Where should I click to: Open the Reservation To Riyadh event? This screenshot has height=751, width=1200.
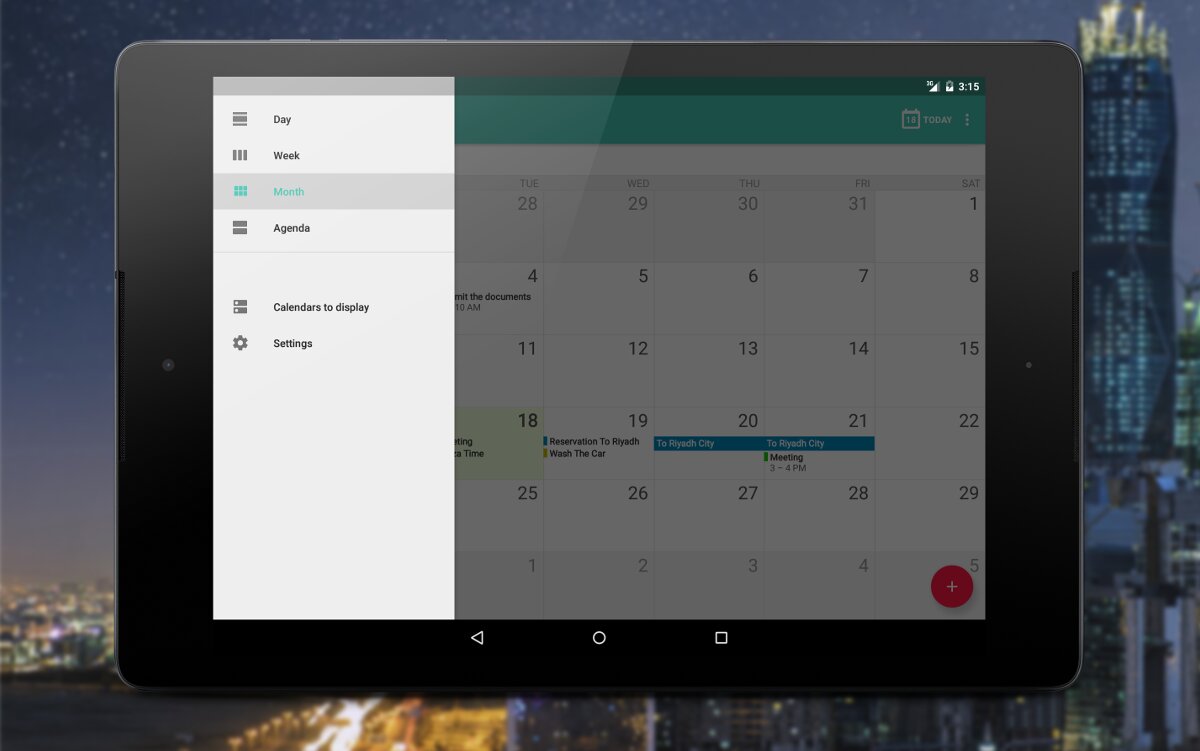[594, 441]
